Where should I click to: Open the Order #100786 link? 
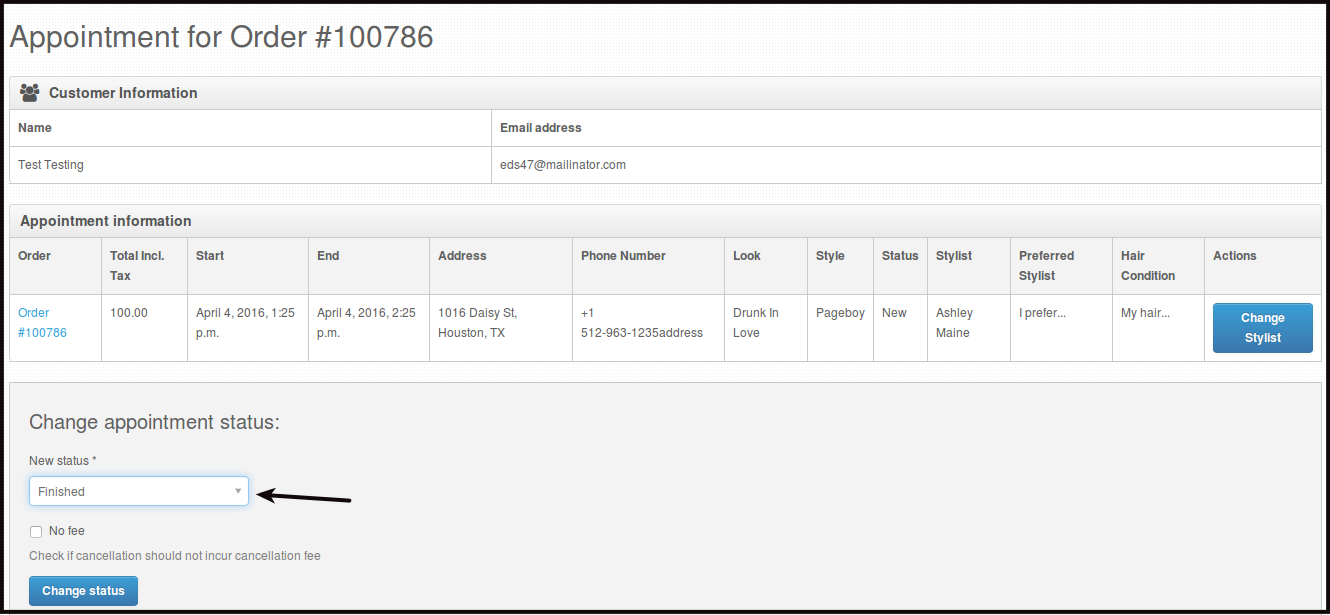tap(42, 323)
